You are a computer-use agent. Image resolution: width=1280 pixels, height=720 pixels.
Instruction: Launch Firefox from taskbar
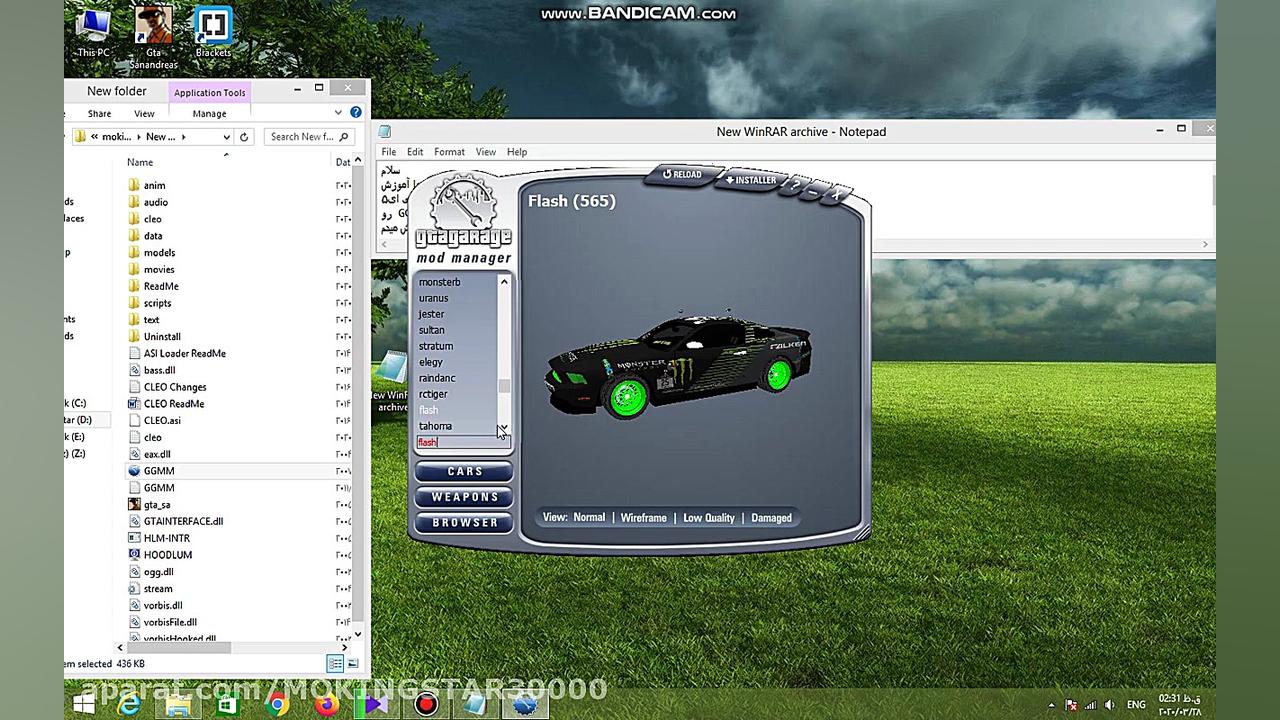[x=327, y=705]
